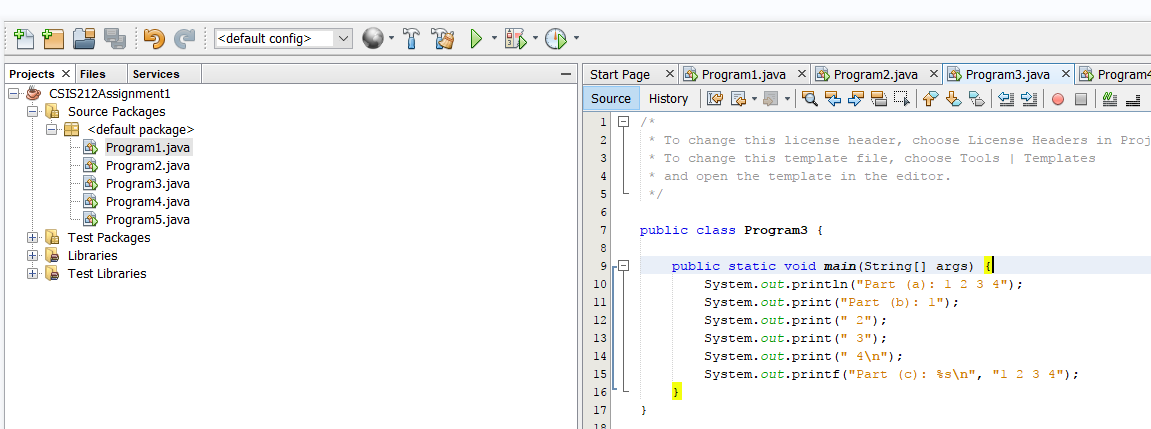The width and height of the screenshot is (1151, 429).
Task: Close the Program1.java editor tab
Action: 801,74
